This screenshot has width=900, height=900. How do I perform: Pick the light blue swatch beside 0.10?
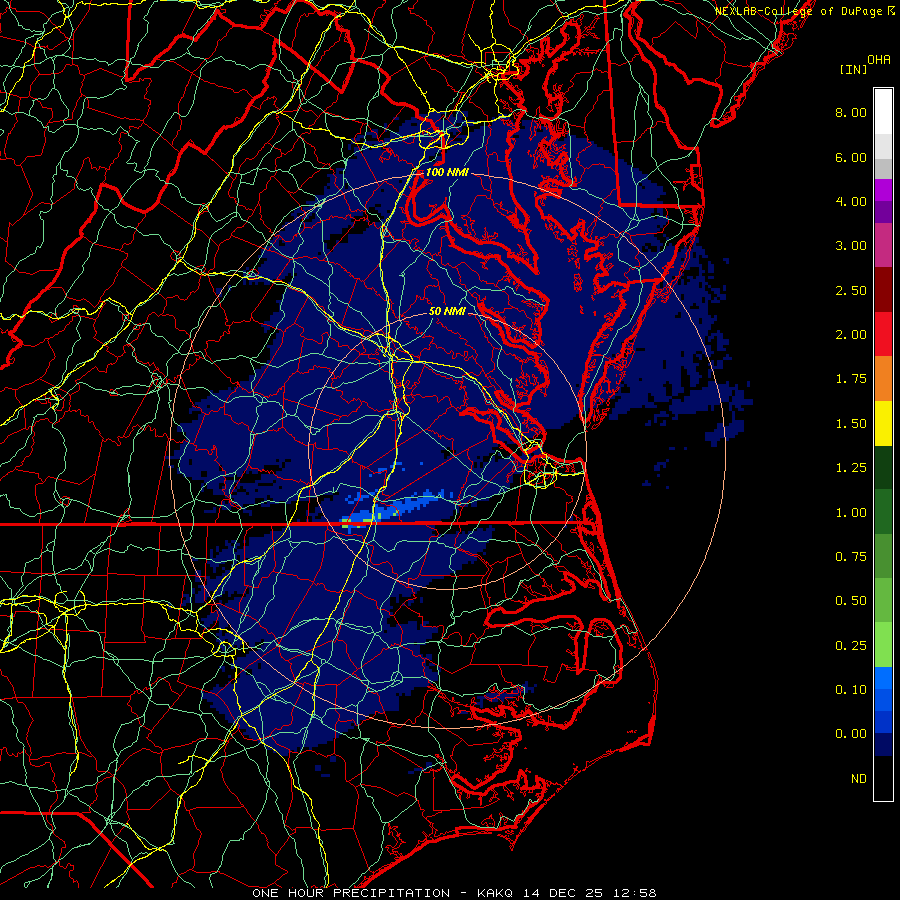883,678
